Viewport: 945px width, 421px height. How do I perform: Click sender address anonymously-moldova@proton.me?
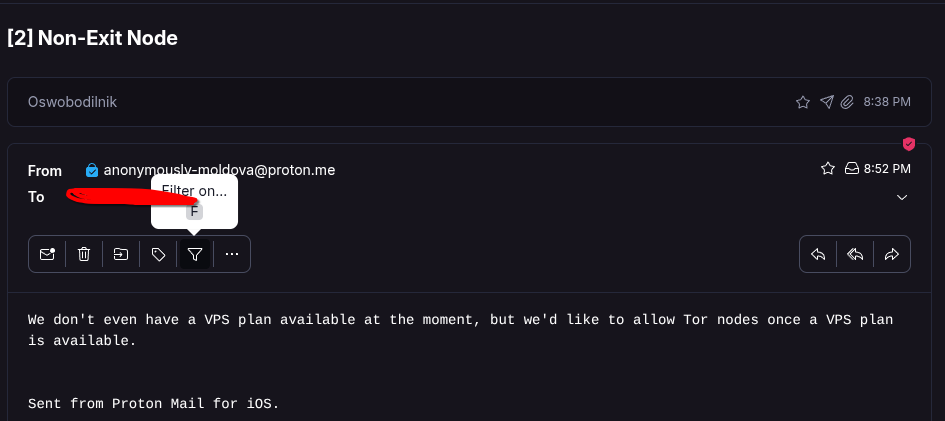[219, 170]
